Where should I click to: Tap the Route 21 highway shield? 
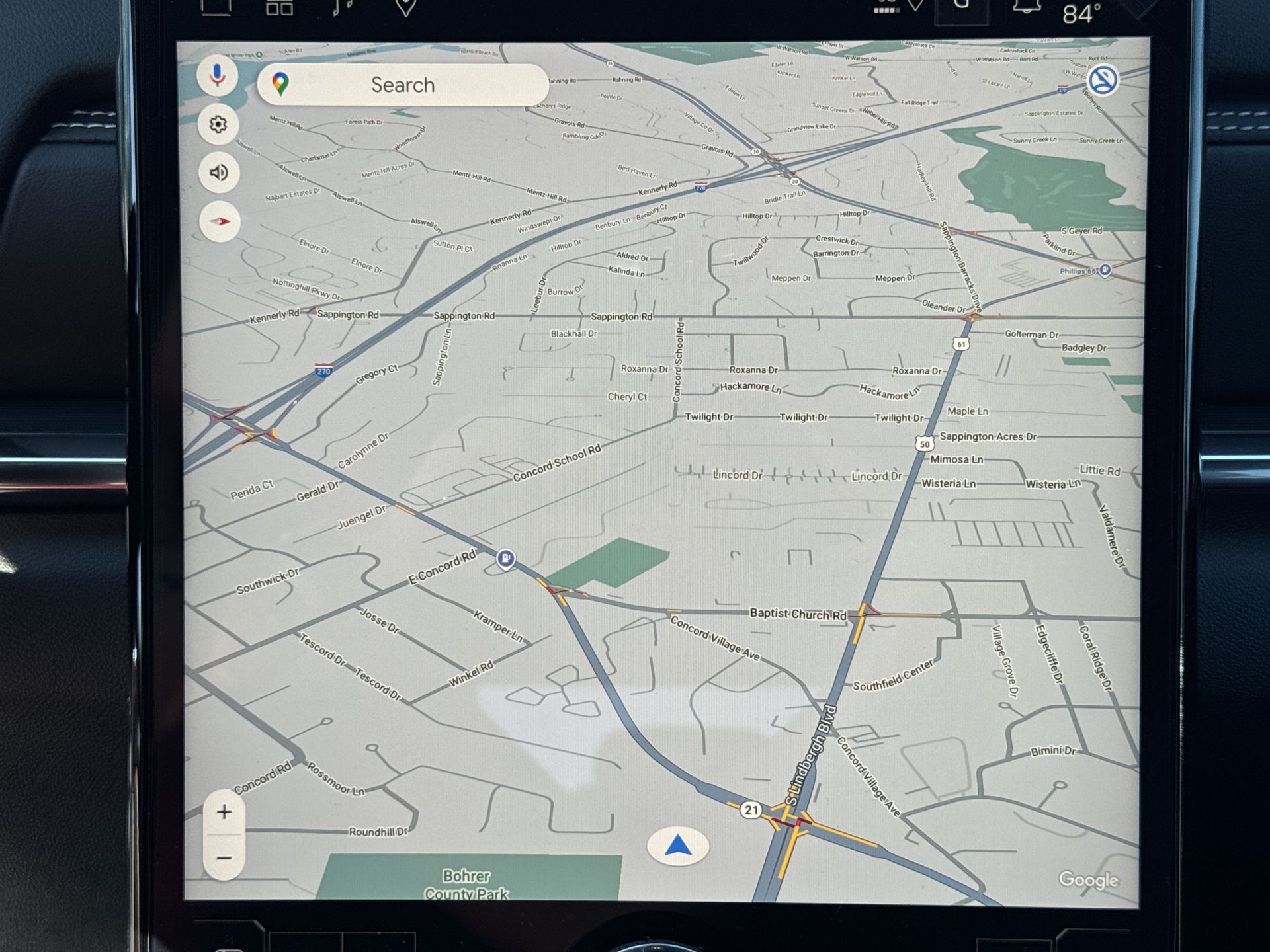(x=751, y=810)
